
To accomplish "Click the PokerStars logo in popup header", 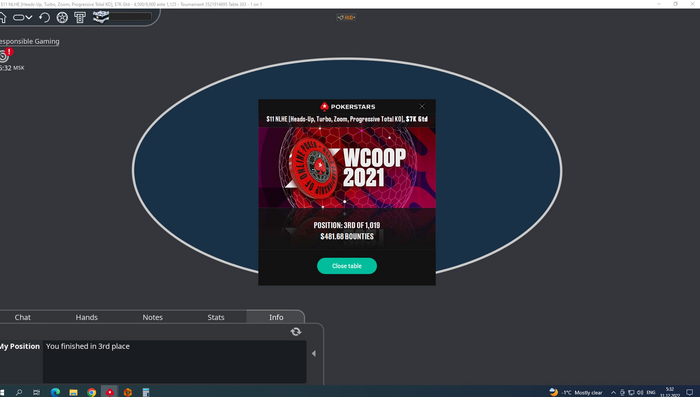I will pyautogui.click(x=348, y=106).
